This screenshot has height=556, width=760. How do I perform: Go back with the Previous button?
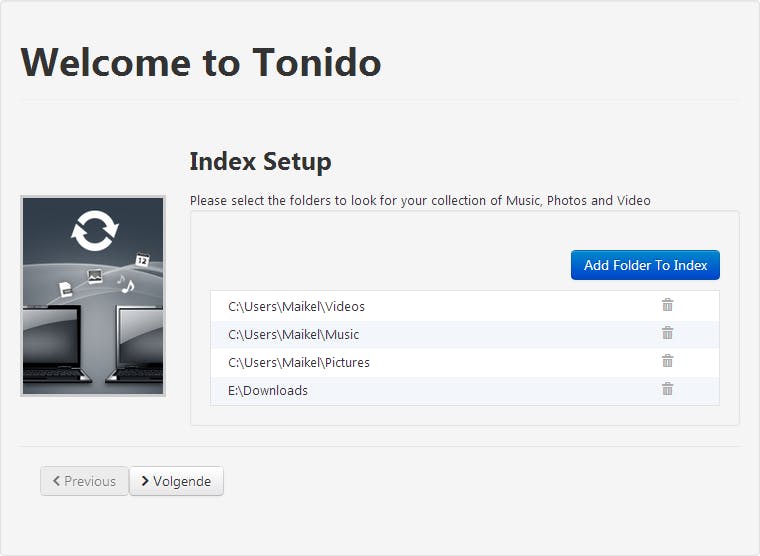pyautogui.click(x=84, y=481)
